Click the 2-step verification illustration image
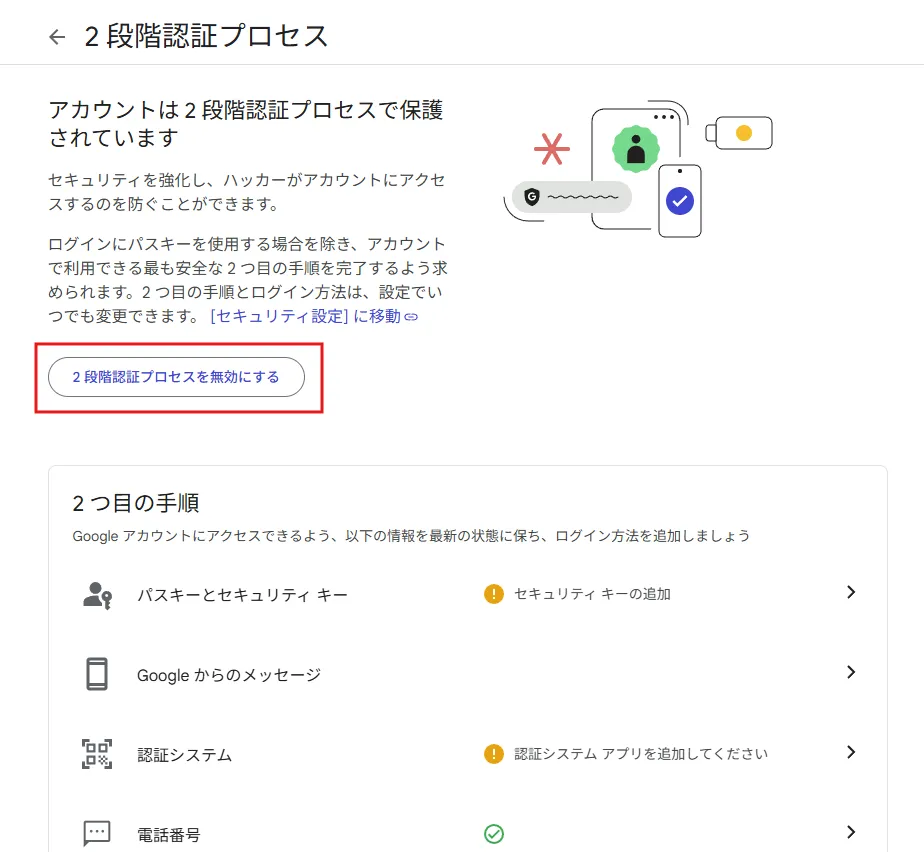The image size is (924, 852). 638,169
